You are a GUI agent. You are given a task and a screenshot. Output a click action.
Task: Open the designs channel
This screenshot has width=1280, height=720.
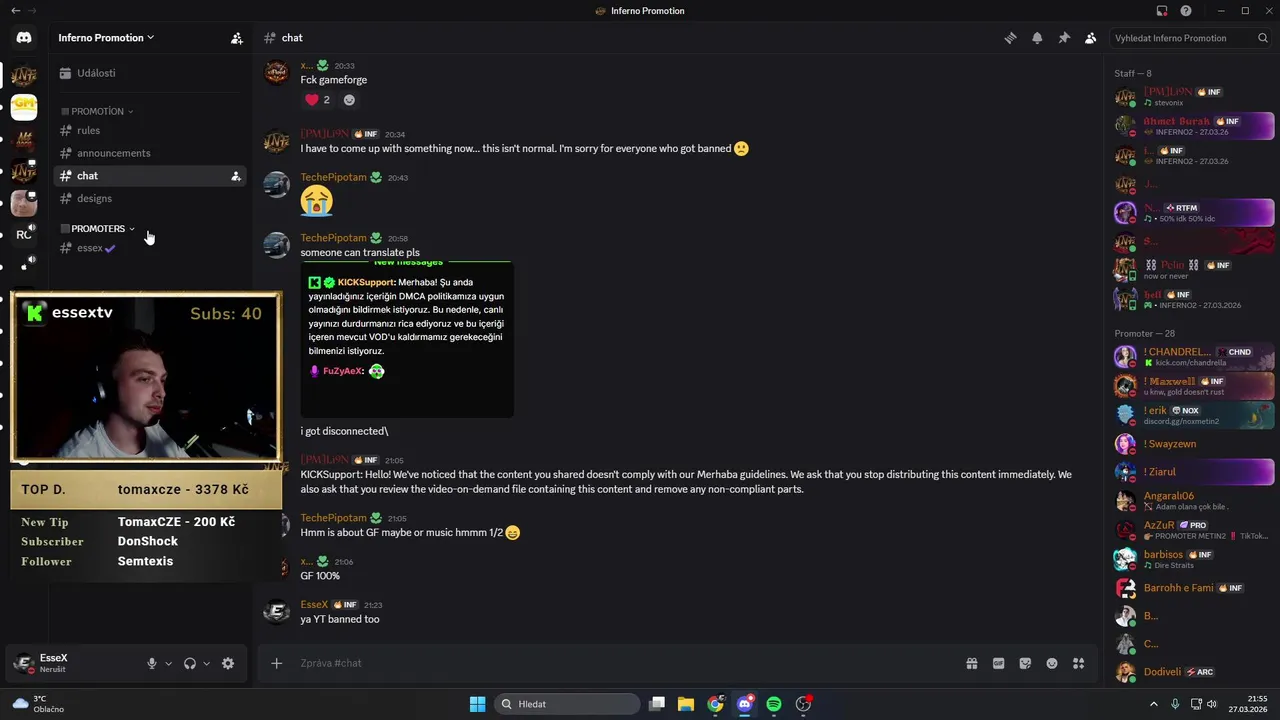[149, 198]
